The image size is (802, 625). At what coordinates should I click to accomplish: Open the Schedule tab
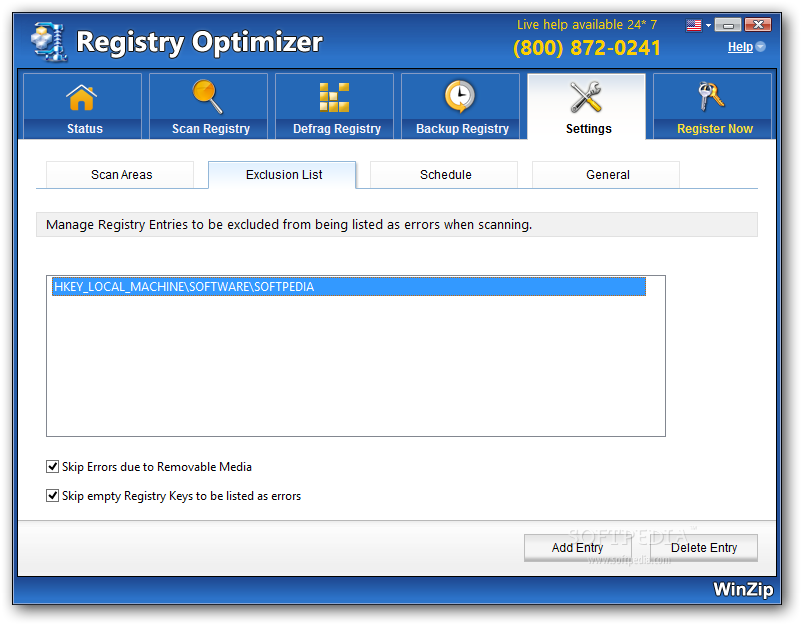(444, 175)
